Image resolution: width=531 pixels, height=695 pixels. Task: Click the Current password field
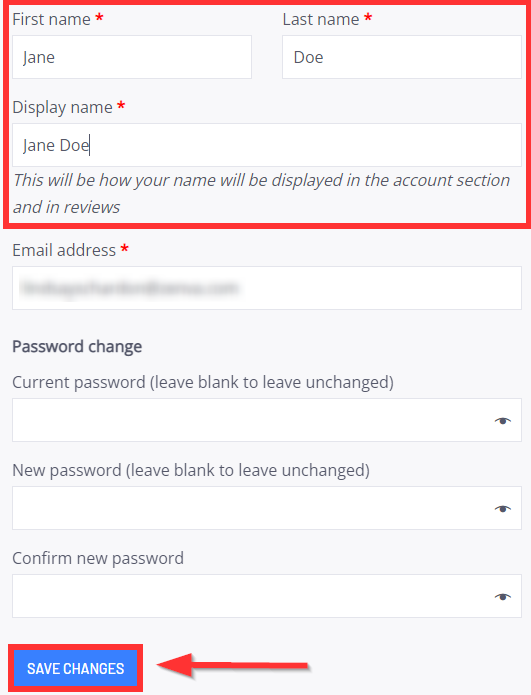(x=267, y=420)
